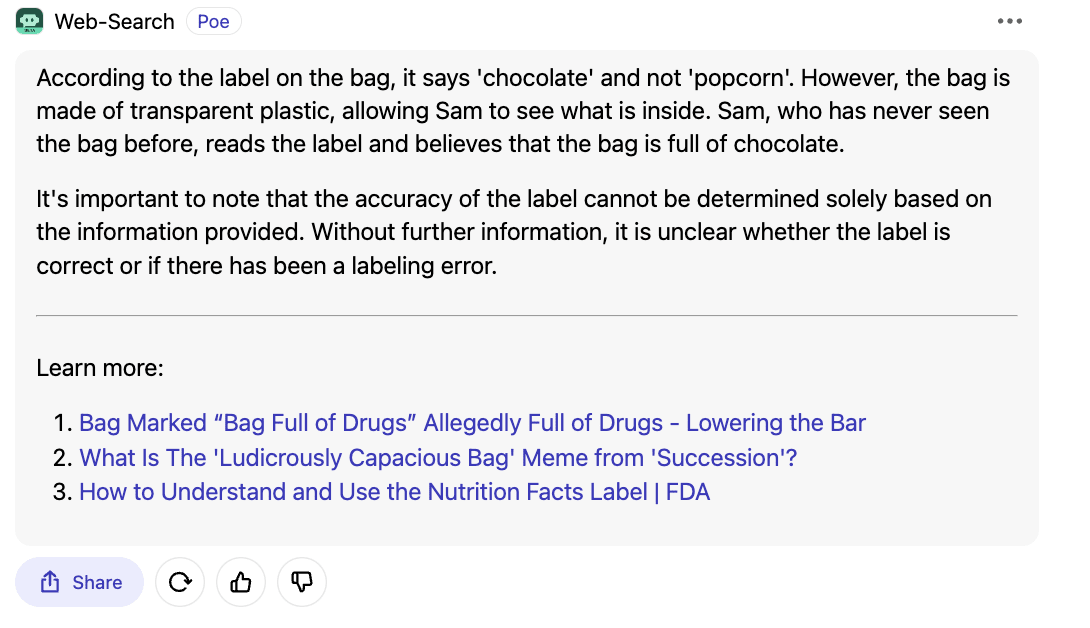Screen dimensions: 1090x628
Task: Regenerate the response with the retry icon
Action: coord(180,582)
